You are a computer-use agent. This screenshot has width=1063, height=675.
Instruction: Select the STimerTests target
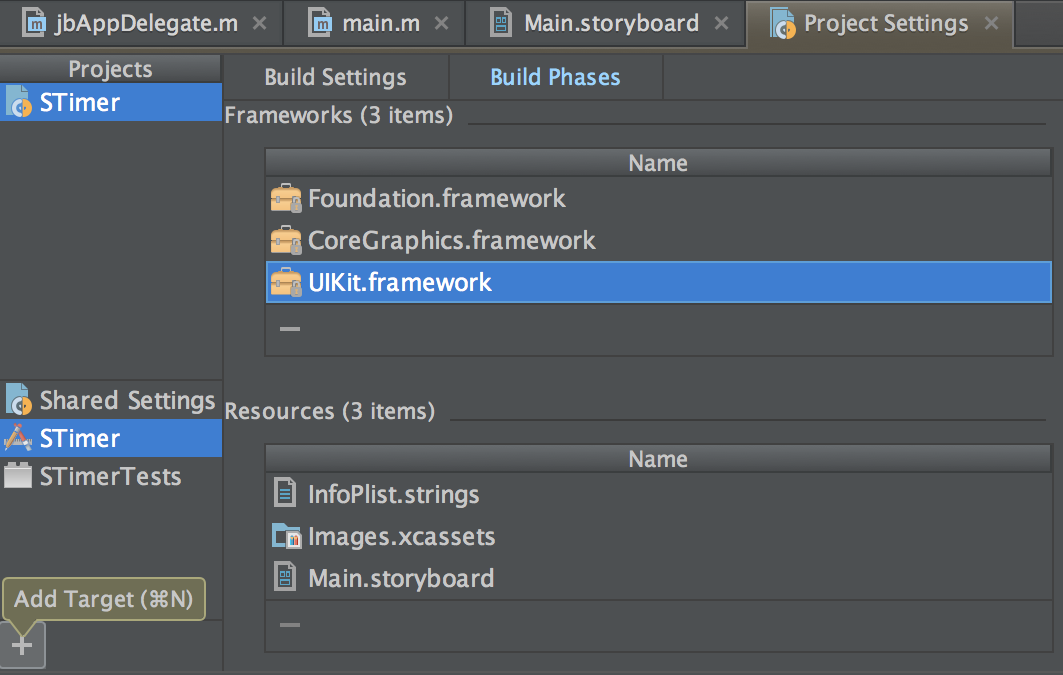tap(103, 477)
